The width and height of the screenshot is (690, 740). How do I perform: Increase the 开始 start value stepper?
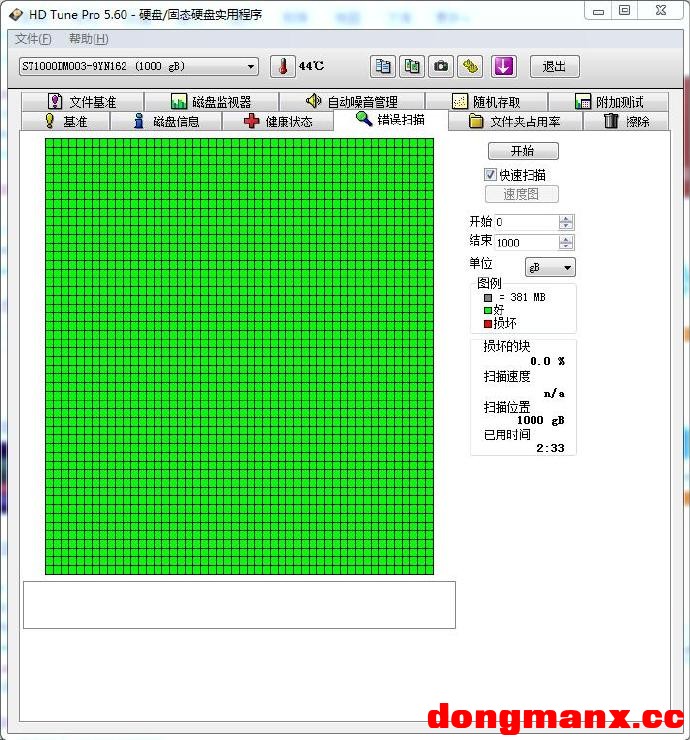567,219
